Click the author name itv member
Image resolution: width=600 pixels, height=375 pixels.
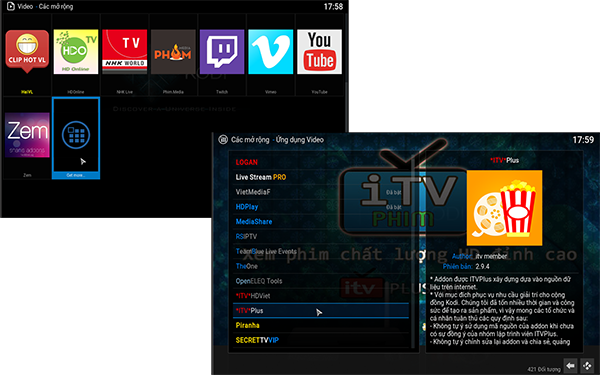491,256
